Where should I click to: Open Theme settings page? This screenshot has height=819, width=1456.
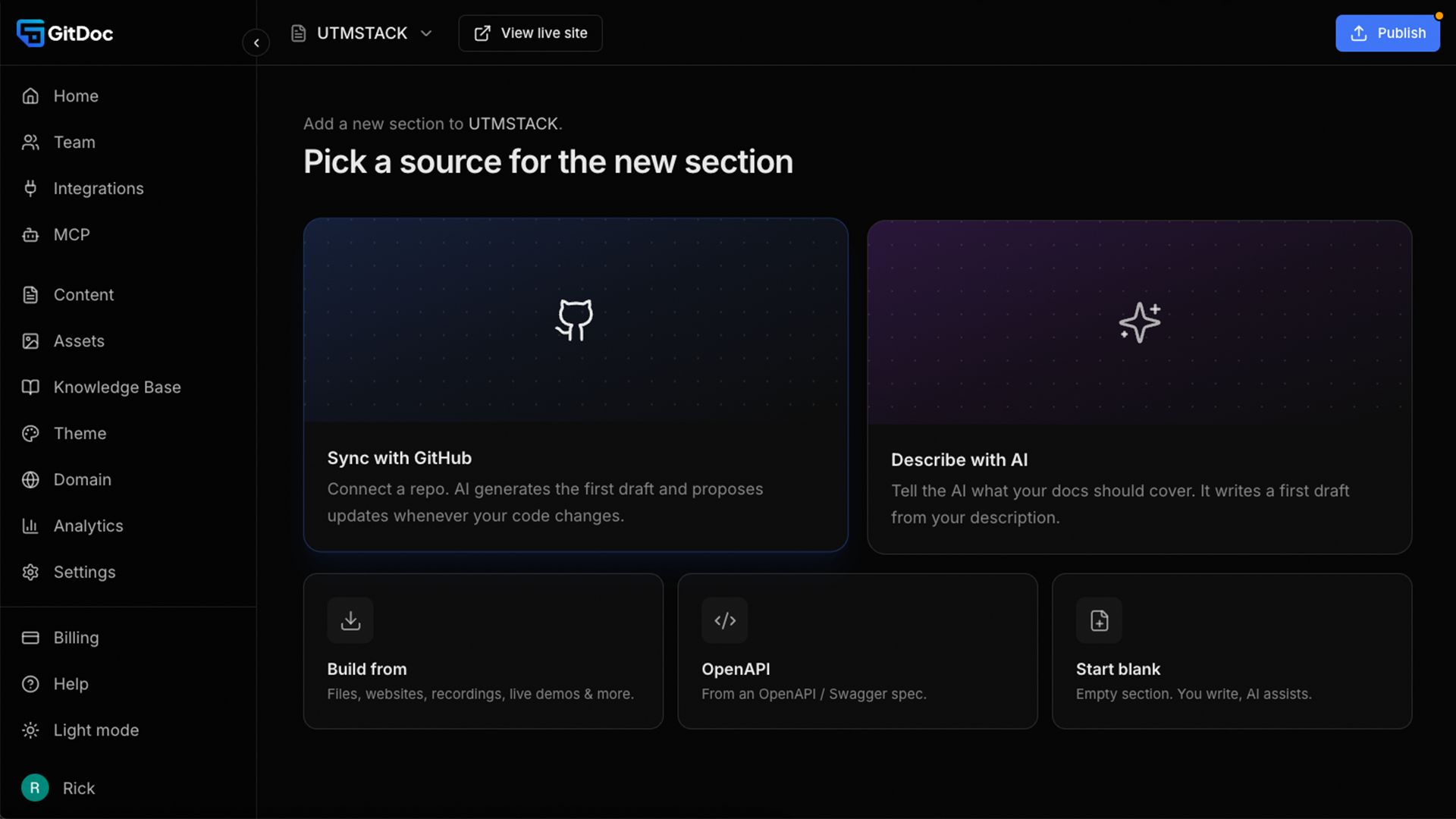click(80, 434)
